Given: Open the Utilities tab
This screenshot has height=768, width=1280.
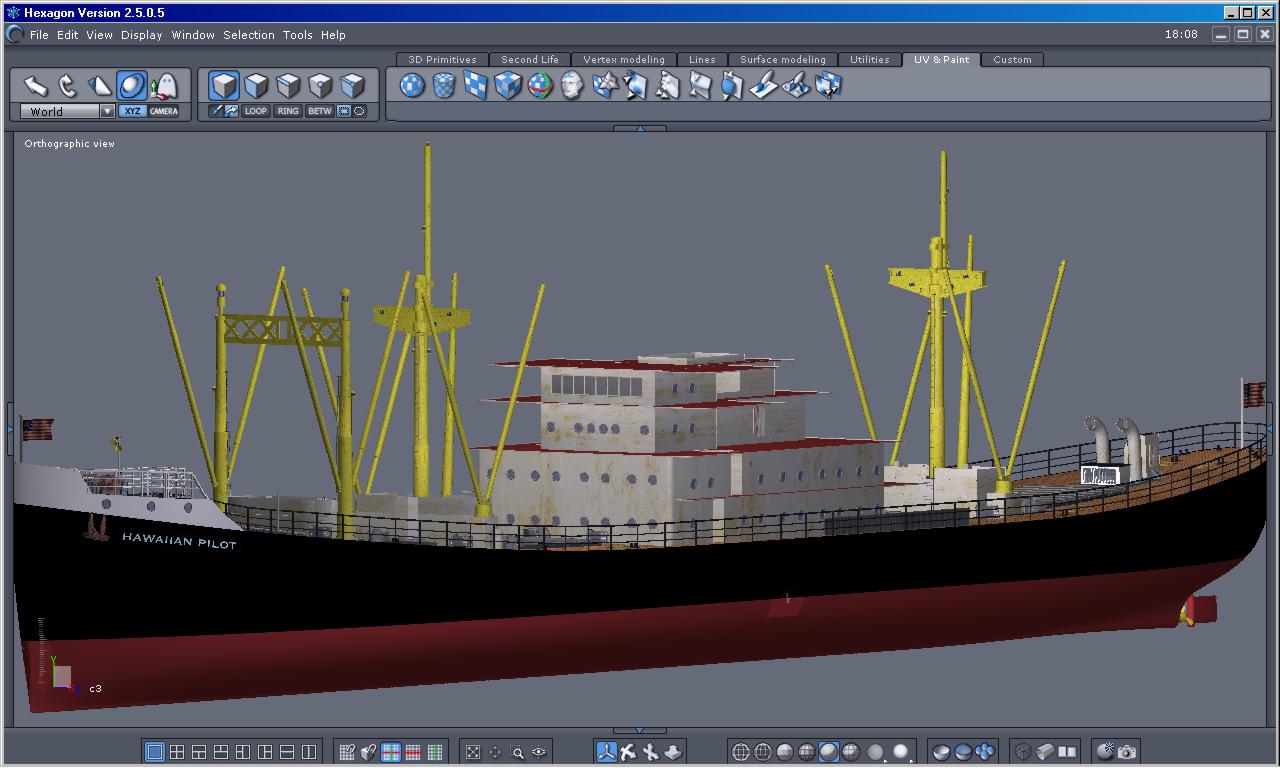Looking at the screenshot, I should pyautogui.click(x=870, y=60).
